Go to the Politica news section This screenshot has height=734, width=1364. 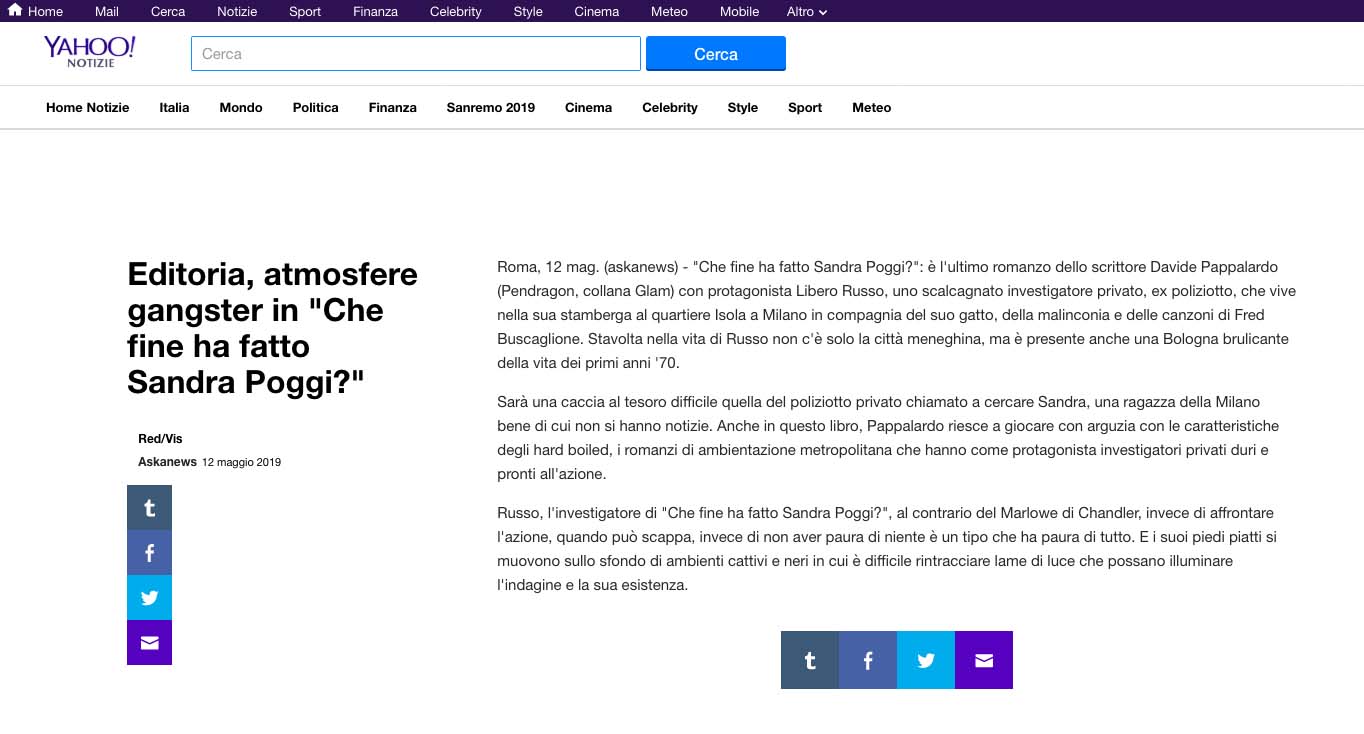click(315, 108)
